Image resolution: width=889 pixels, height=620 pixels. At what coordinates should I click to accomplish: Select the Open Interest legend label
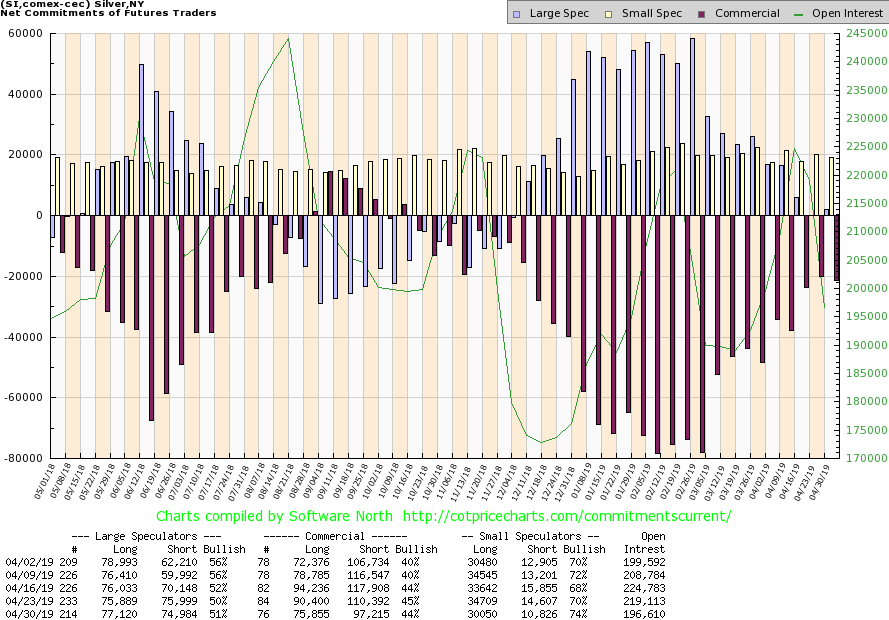tap(849, 14)
